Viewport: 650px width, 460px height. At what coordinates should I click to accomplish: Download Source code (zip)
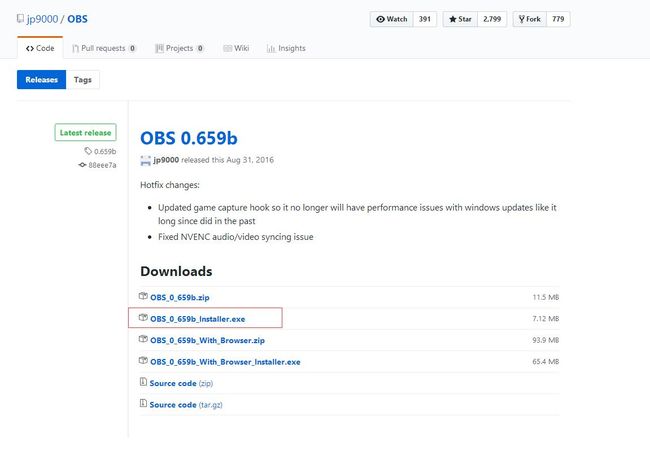(181, 383)
